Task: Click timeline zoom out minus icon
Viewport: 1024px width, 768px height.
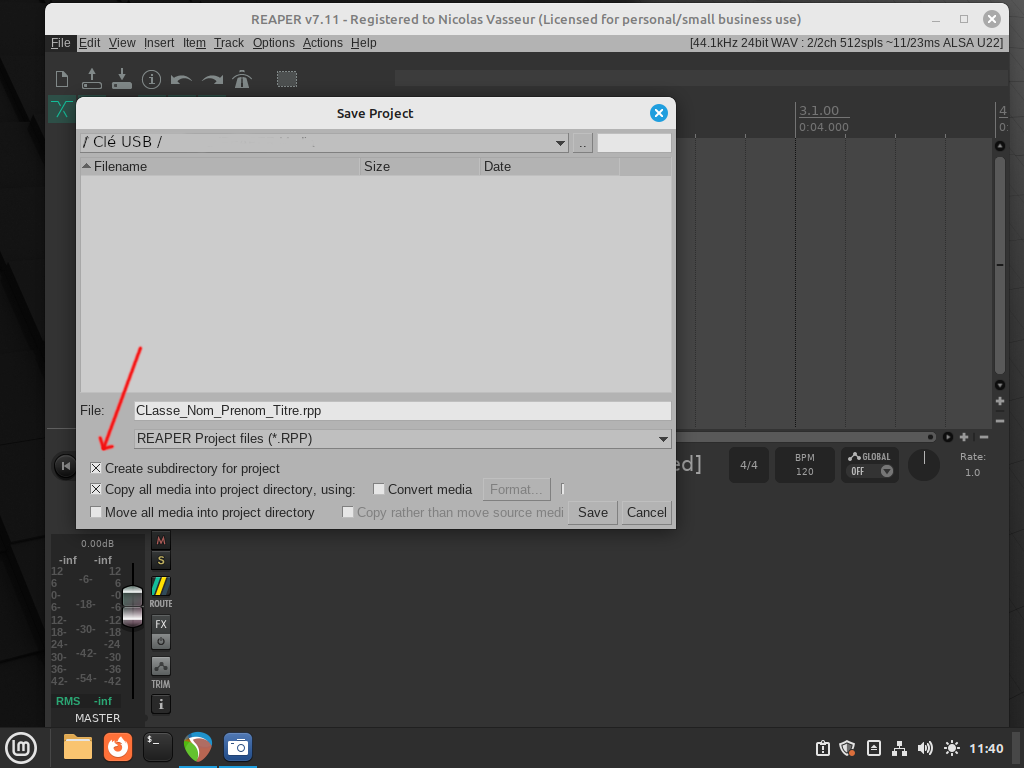Action: click(984, 437)
